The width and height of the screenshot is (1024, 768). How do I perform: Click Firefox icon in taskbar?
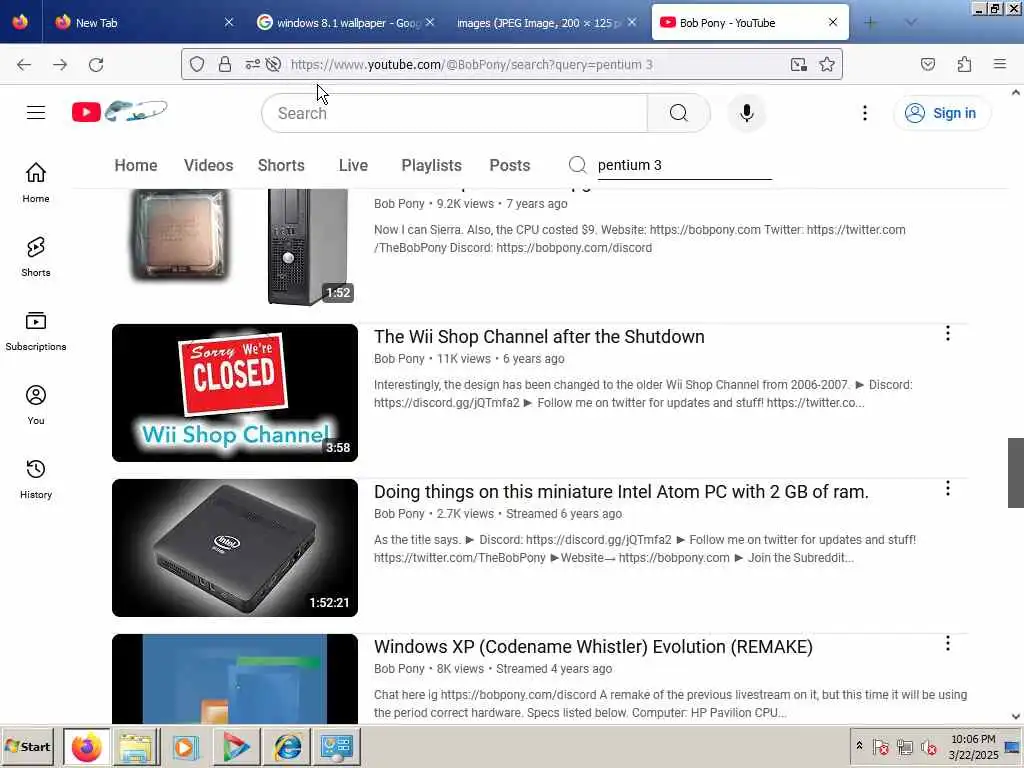(x=87, y=746)
